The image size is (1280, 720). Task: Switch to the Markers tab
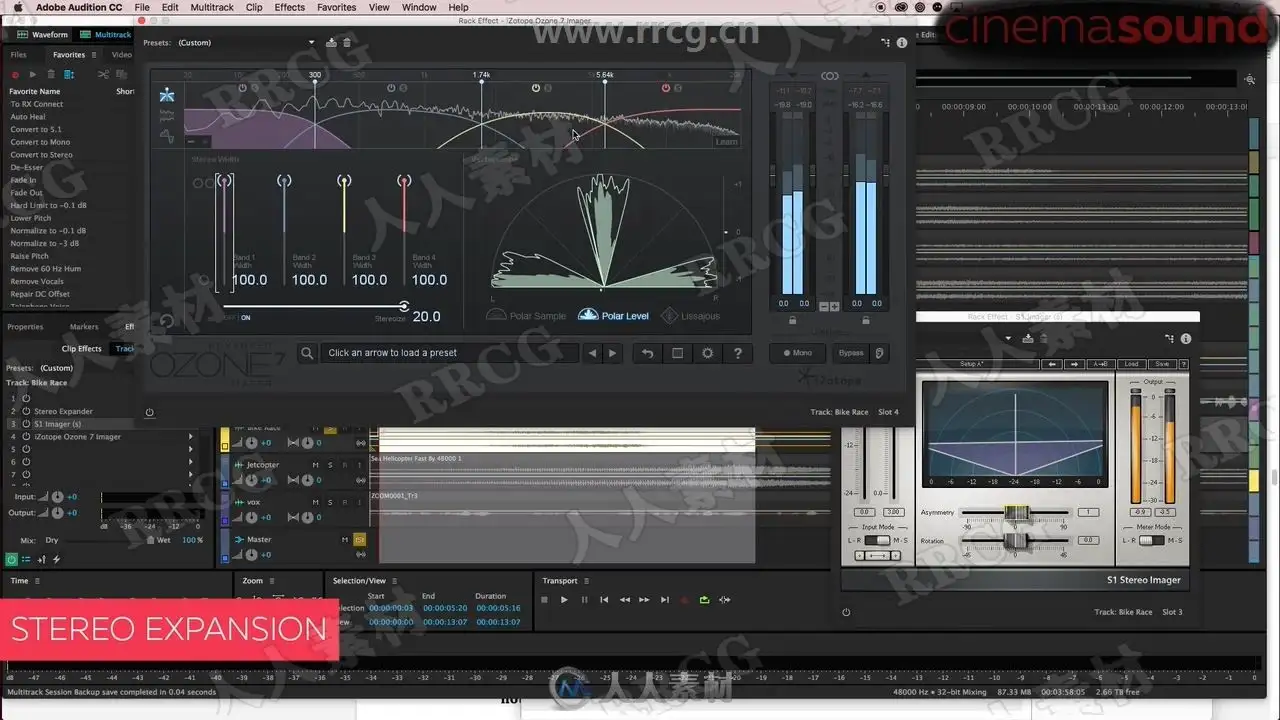pos(84,327)
